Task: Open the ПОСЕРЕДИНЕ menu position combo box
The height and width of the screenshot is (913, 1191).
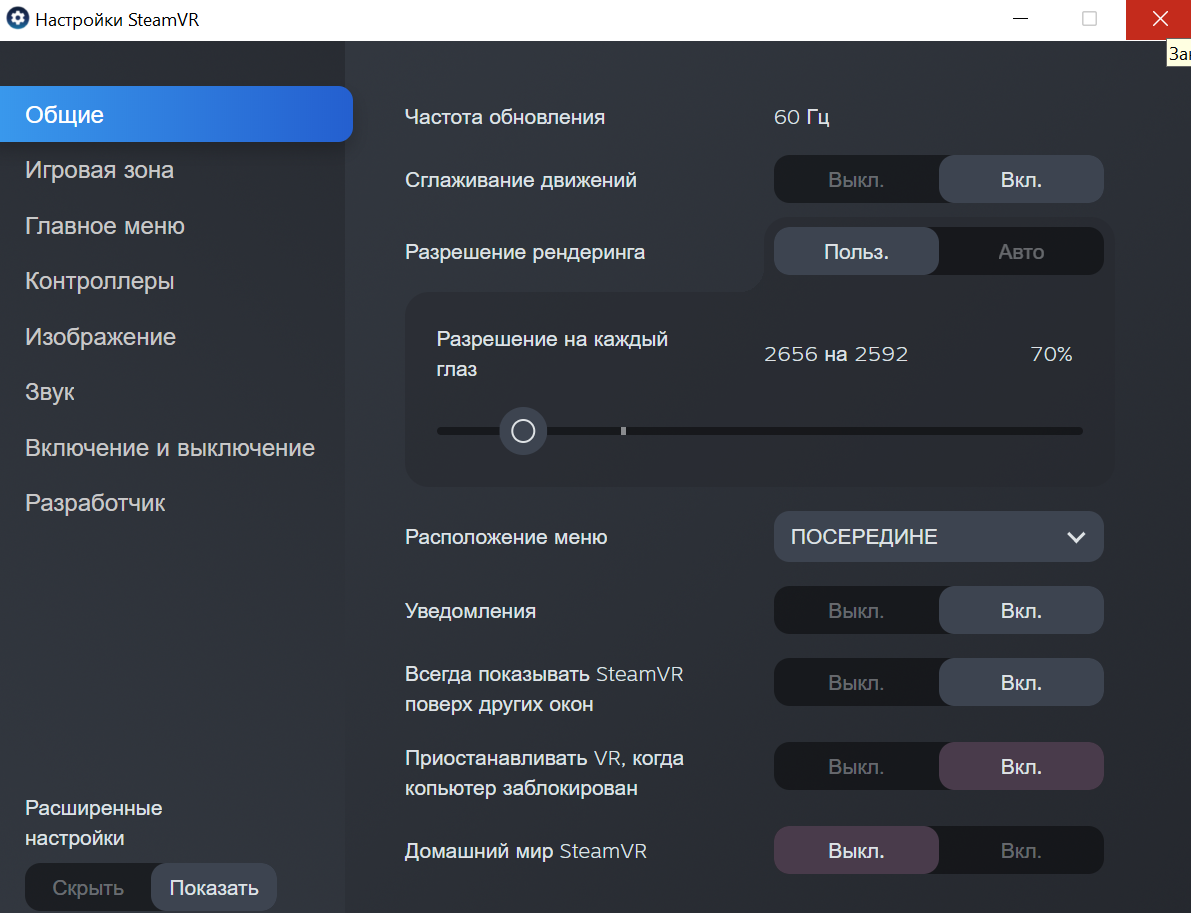Action: click(x=938, y=536)
